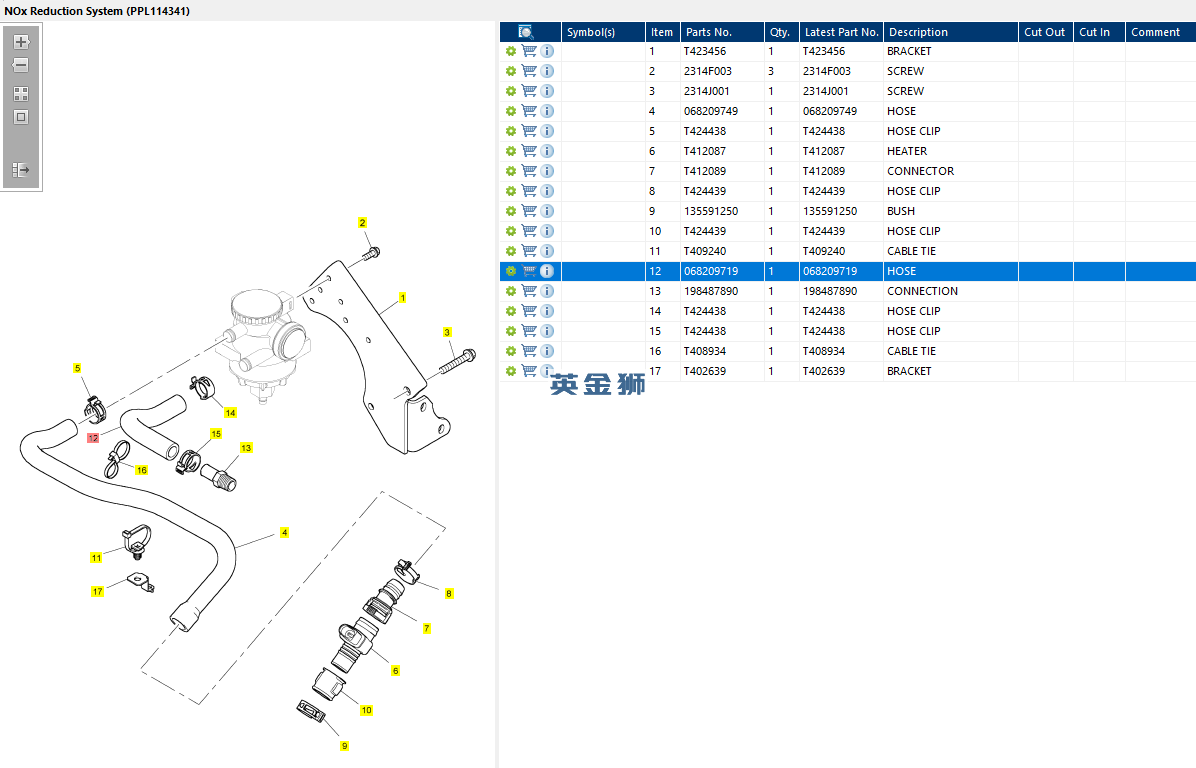1196x768 pixels.
Task: Add T412089 CONNECTOR to cart
Action: [x=529, y=171]
